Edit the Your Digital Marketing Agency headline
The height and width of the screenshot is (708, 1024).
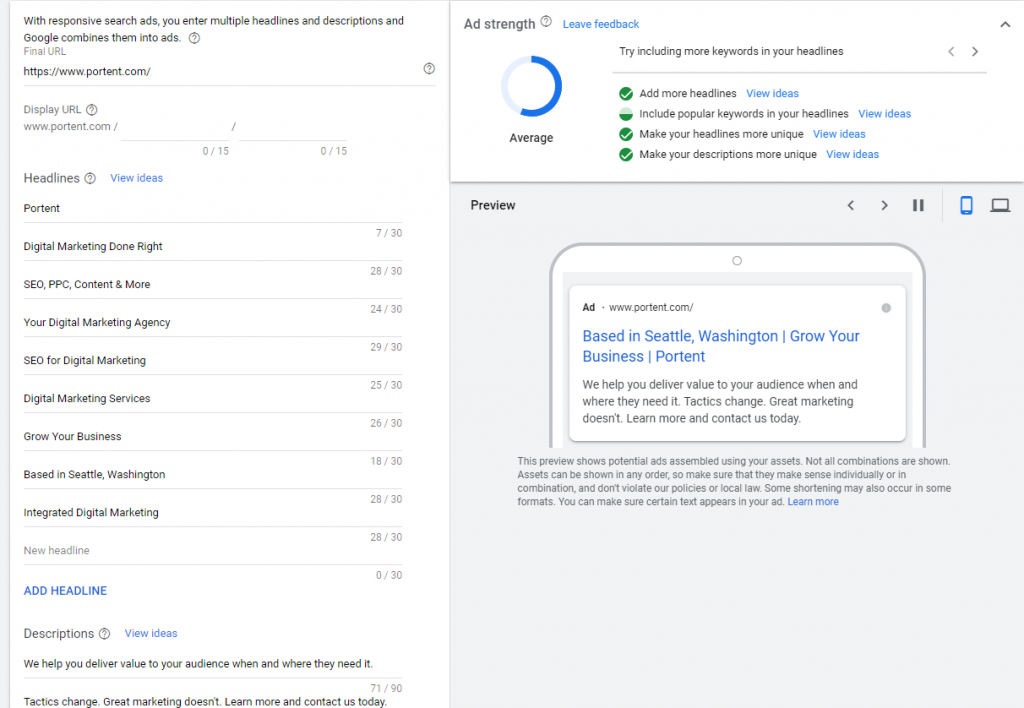[213, 322]
